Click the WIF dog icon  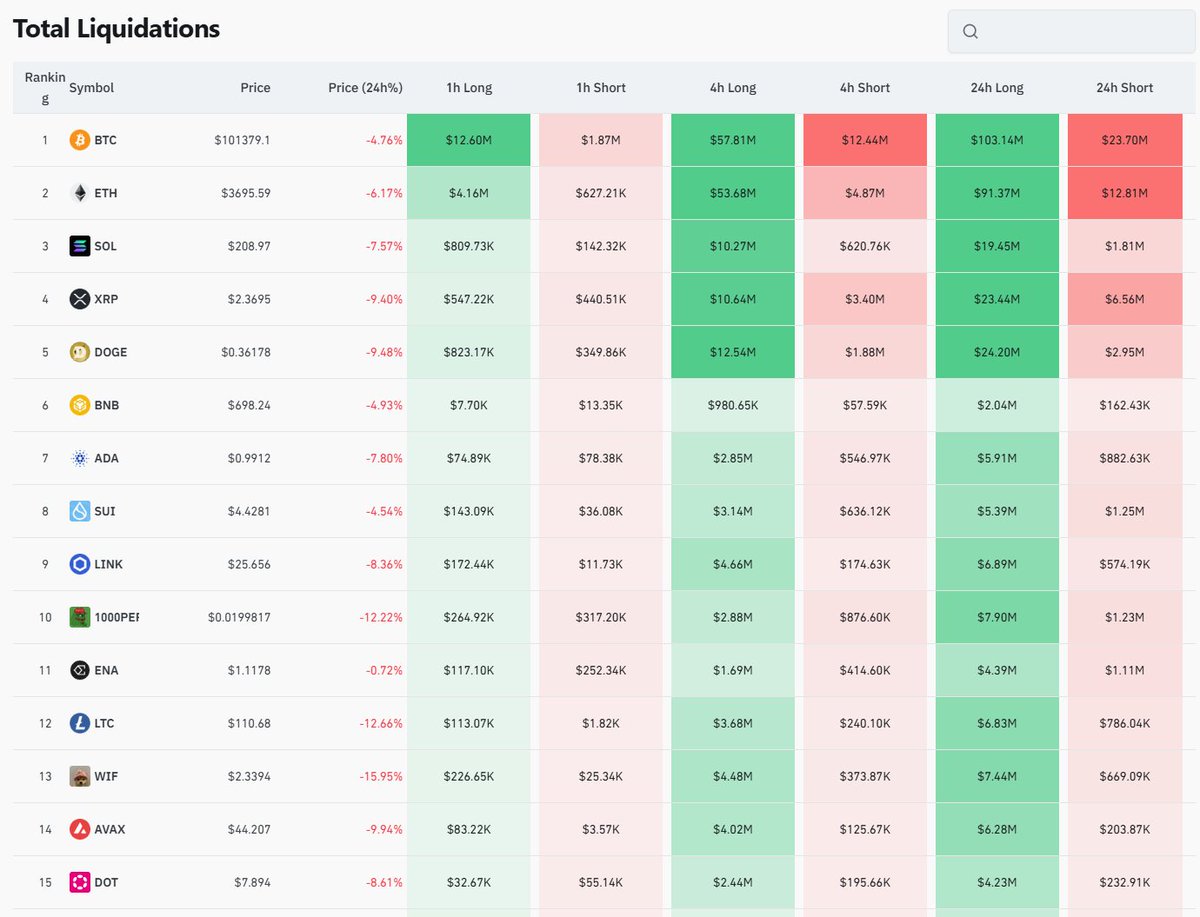pyautogui.click(x=80, y=776)
